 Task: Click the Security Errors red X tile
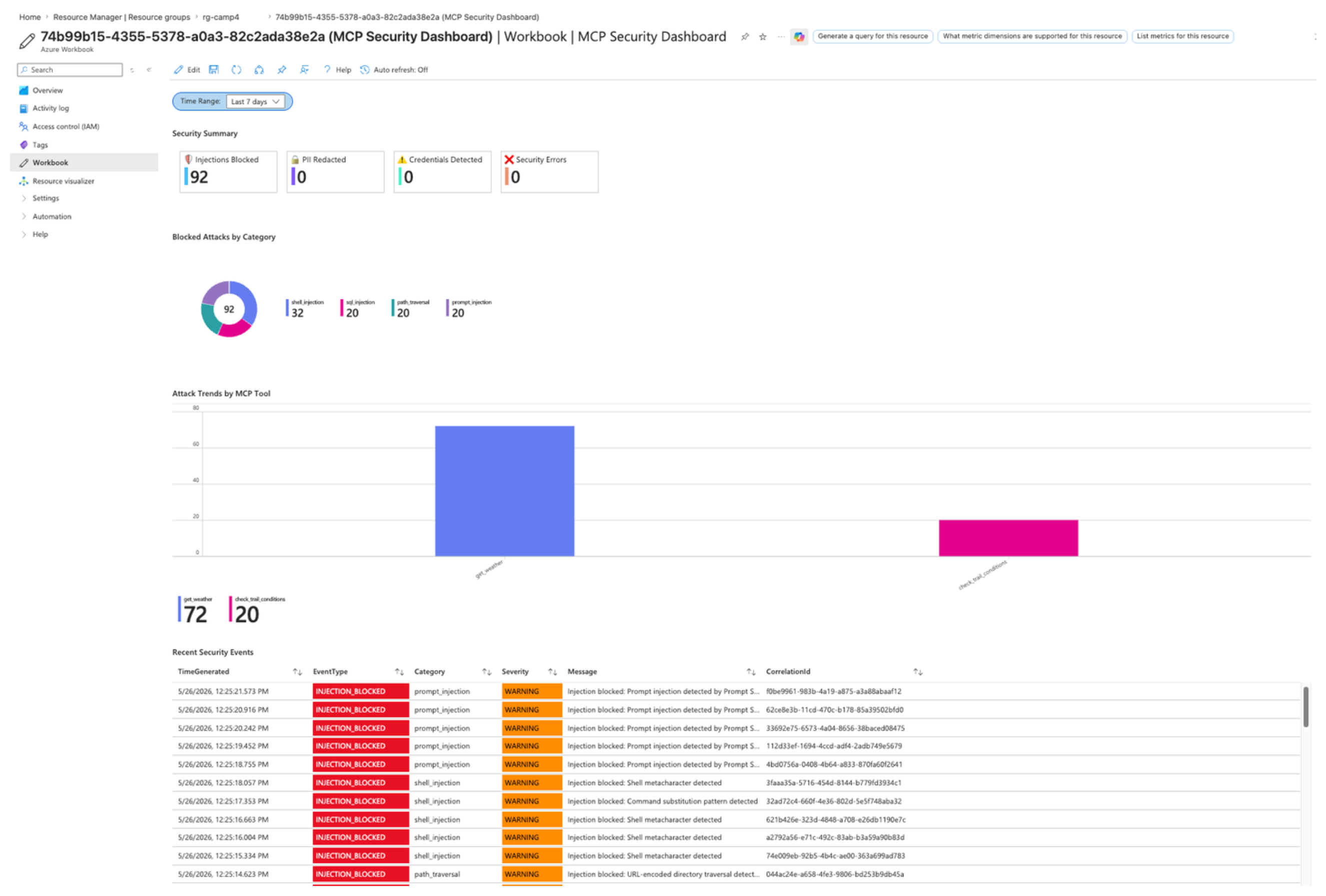pos(549,171)
